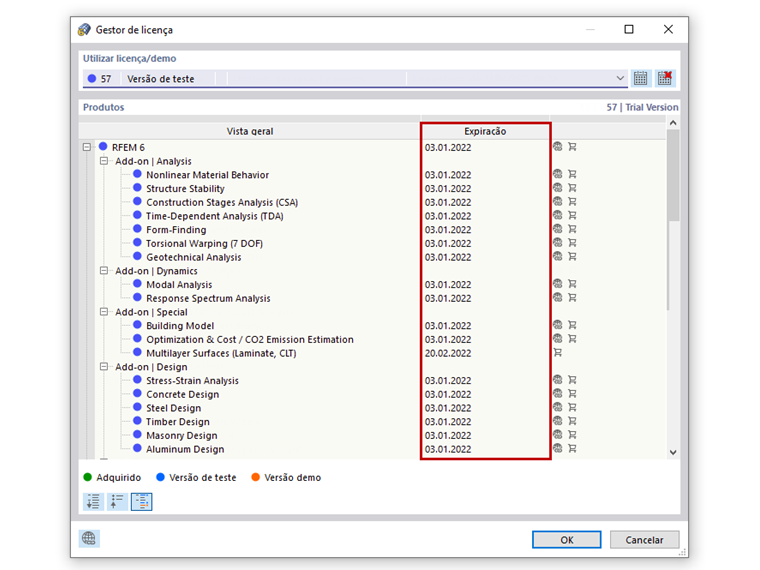Click the RFEM 6 expiration date 03.01.2022
Screen dimensions: 760x570
[448, 147]
